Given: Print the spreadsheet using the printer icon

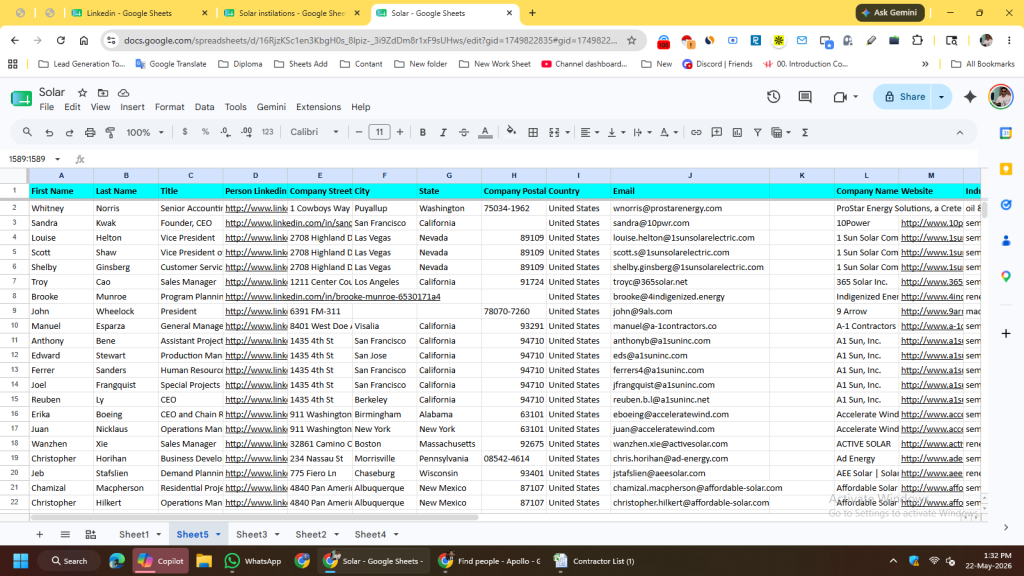Looking at the screenshot, I should tap(90, 133).
